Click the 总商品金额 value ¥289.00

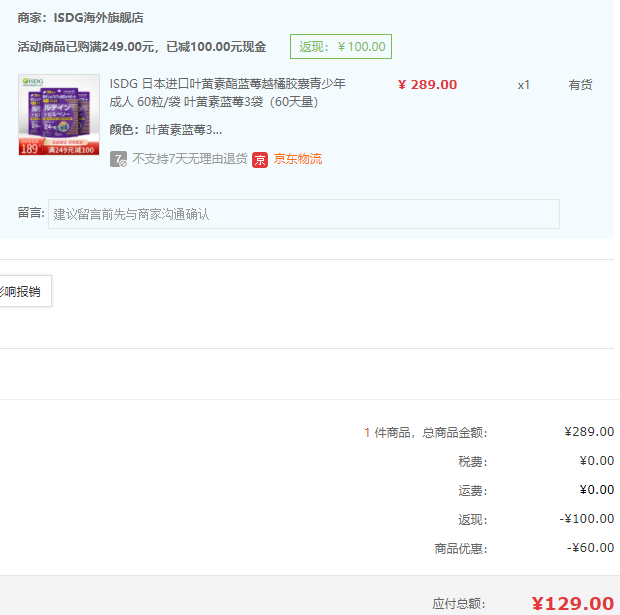click(589, 432)
